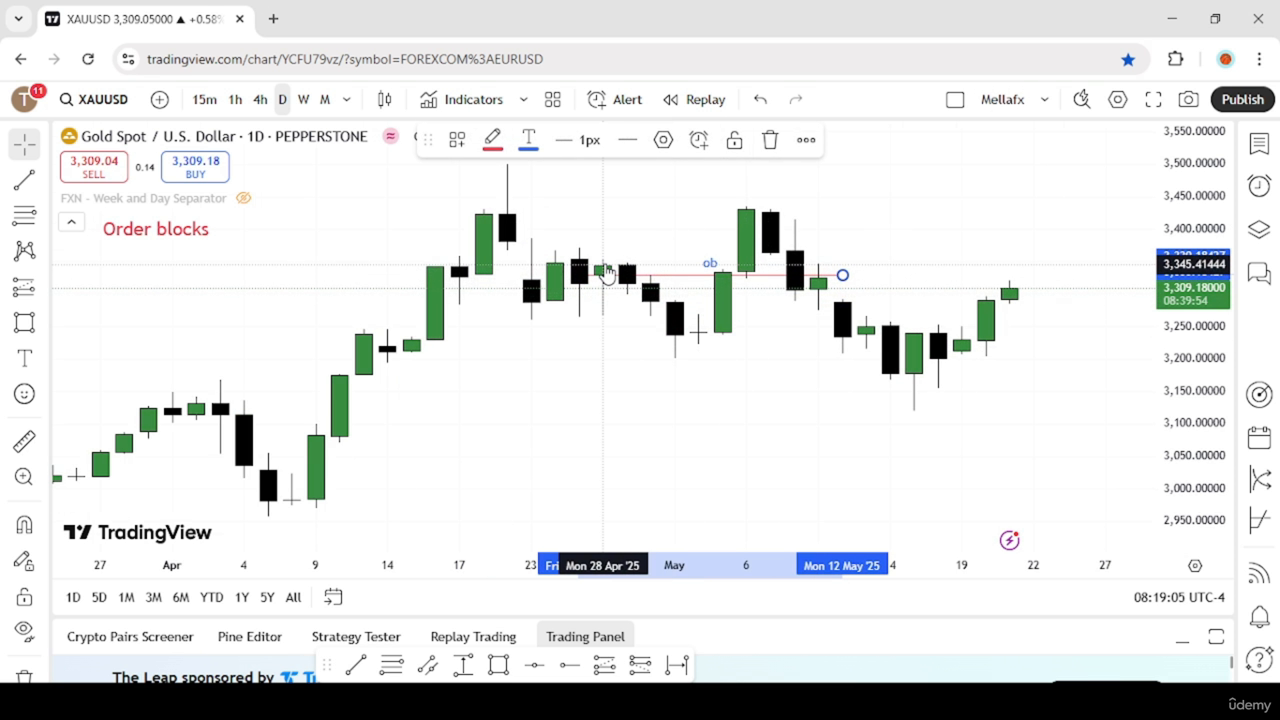Lock the selected drawing

[x=734, y=140]
